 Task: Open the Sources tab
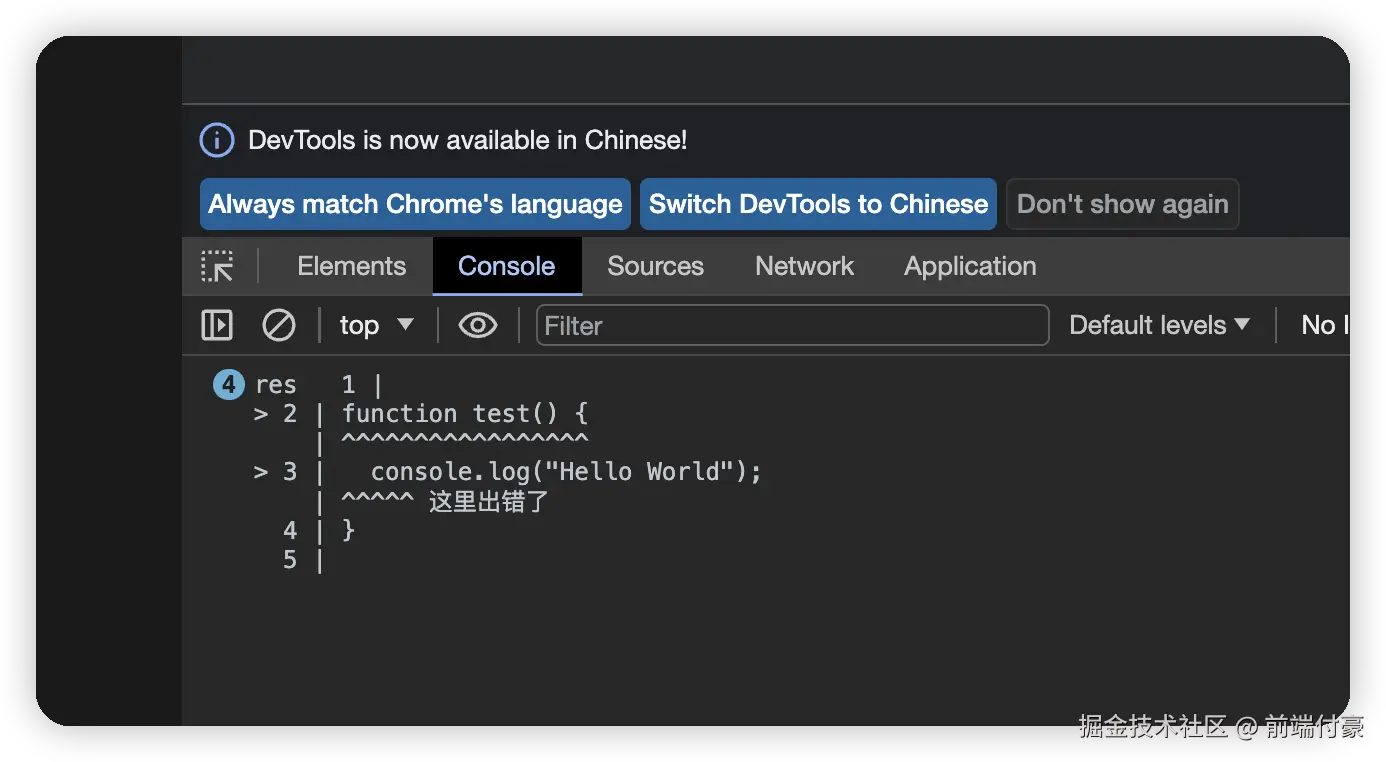pos(655,266)
